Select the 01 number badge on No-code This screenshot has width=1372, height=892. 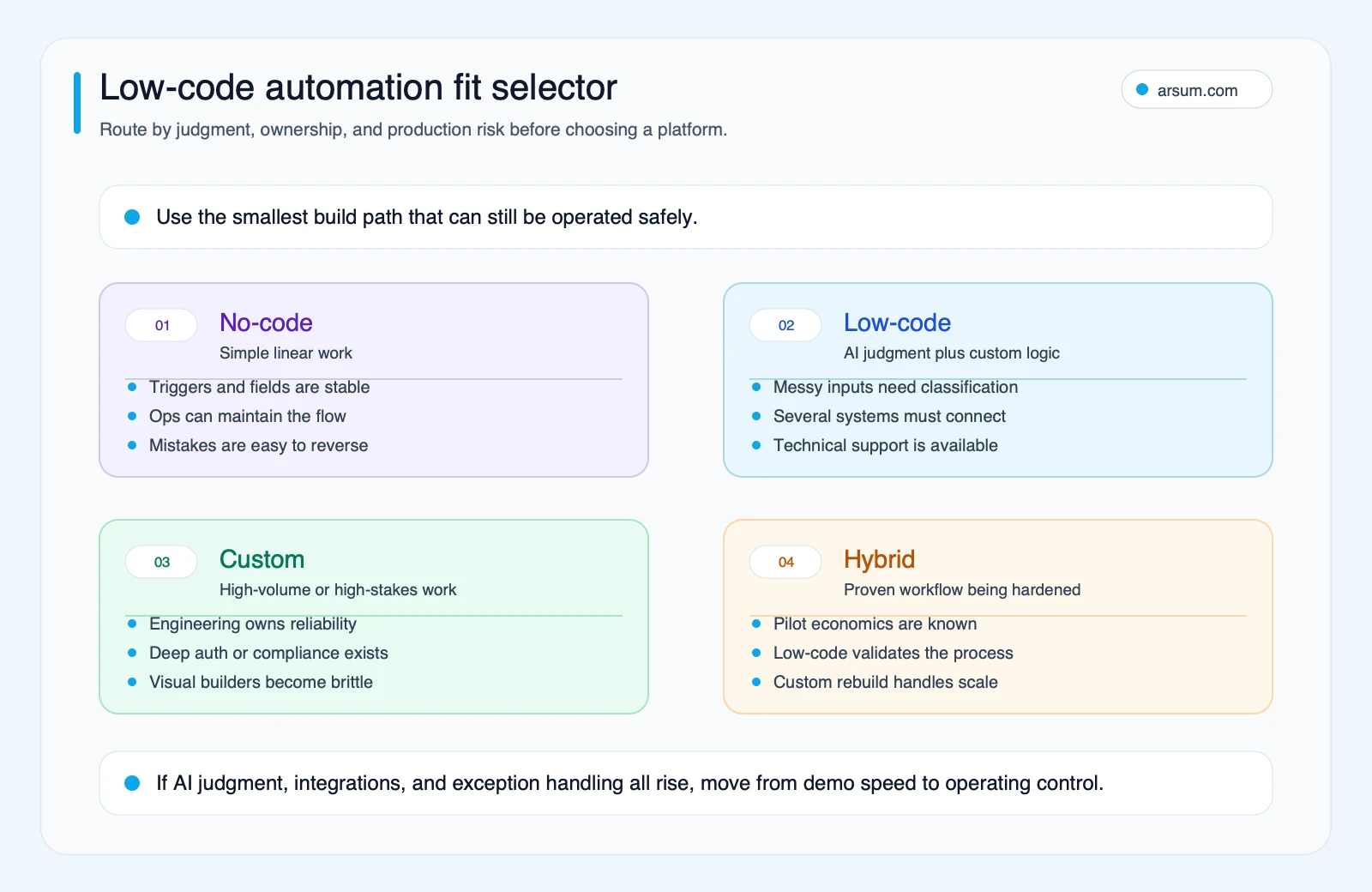pos(161,325)
